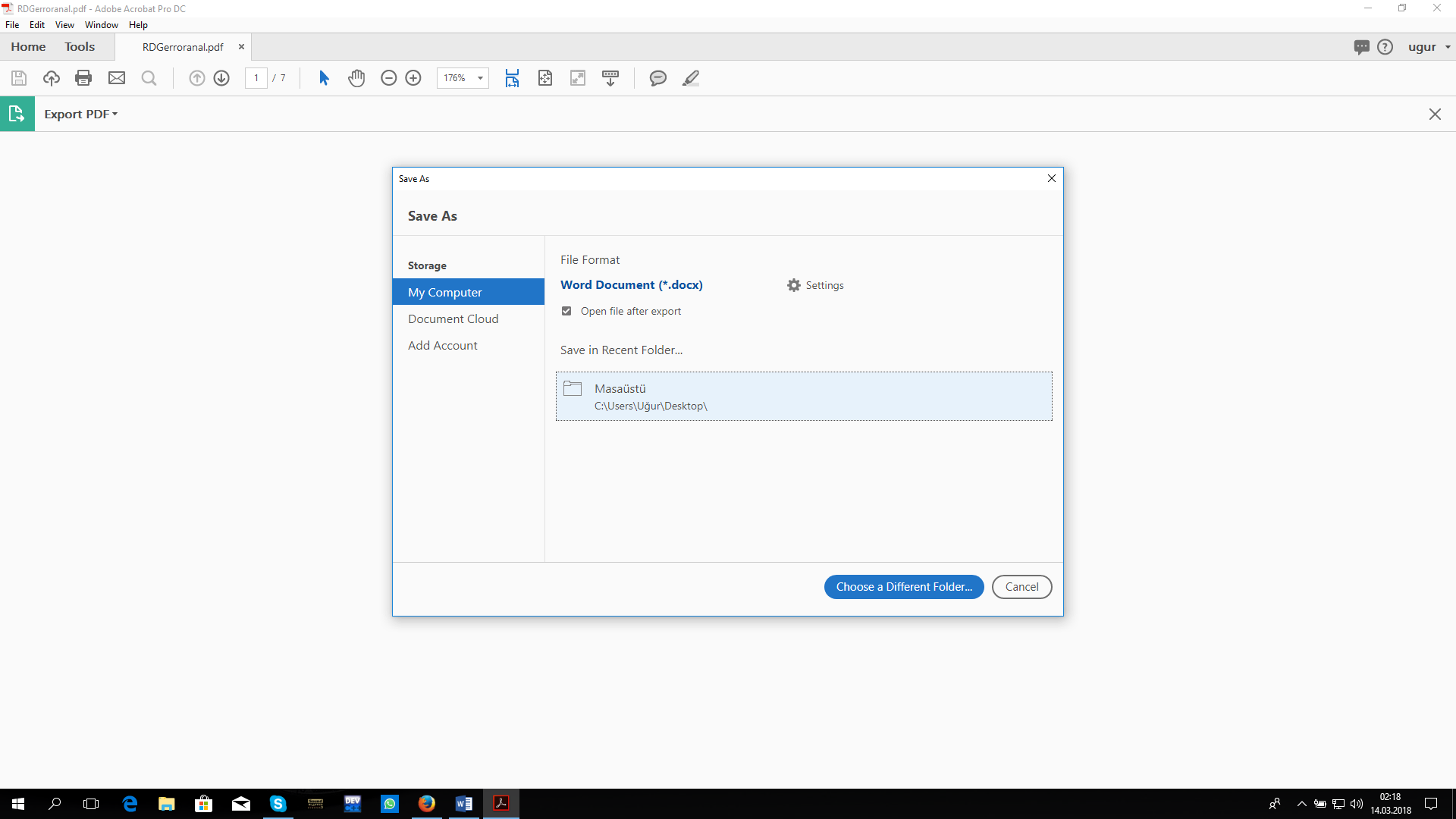1456x819 pixels.
Task: Click Choose a Different Folder button
Action: click(x=903, y=587)
